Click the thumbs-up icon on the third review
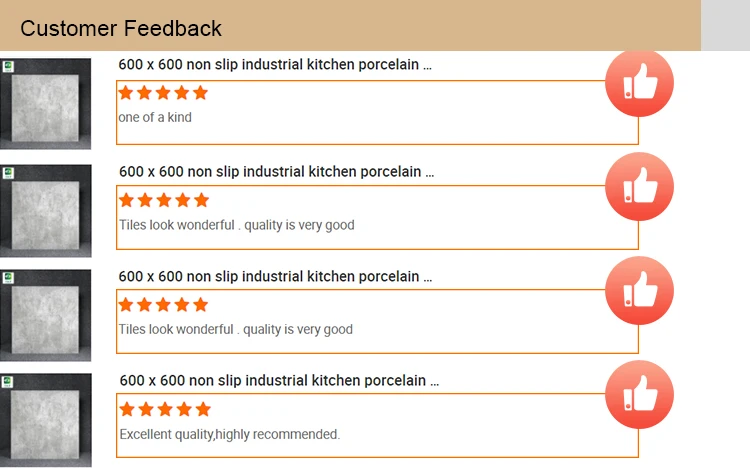750x470 pixels. coord(640,291)
